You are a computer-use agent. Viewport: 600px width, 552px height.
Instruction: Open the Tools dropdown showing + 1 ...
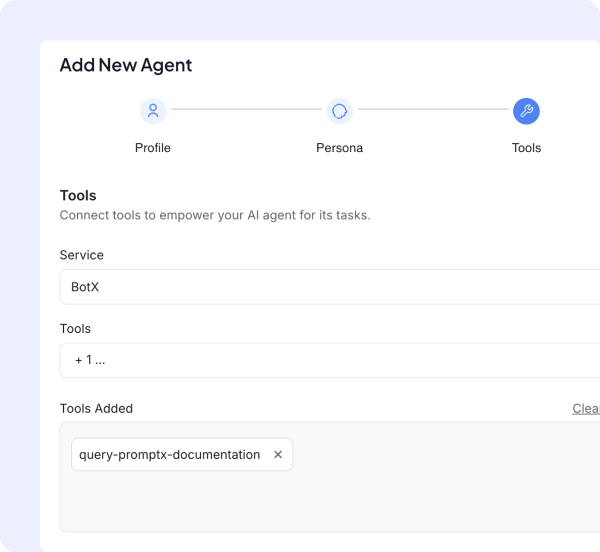pos(330,360)
